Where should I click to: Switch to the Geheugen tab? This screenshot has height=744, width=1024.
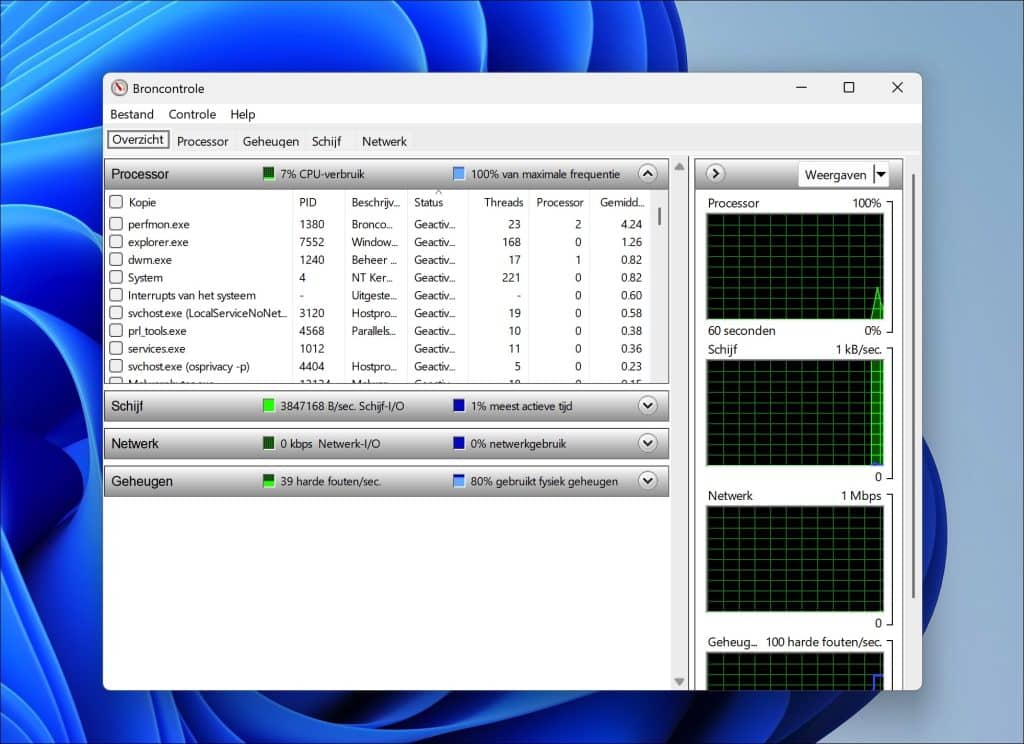pos(270,141)
